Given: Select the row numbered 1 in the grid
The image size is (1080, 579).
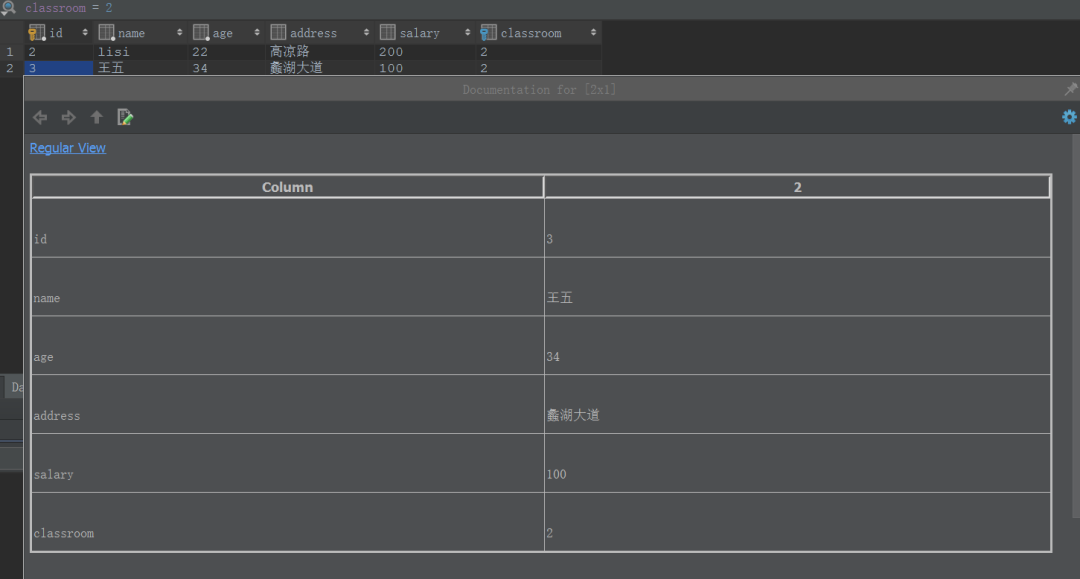Looking at the screenshot, I should [x=9, y=51].
